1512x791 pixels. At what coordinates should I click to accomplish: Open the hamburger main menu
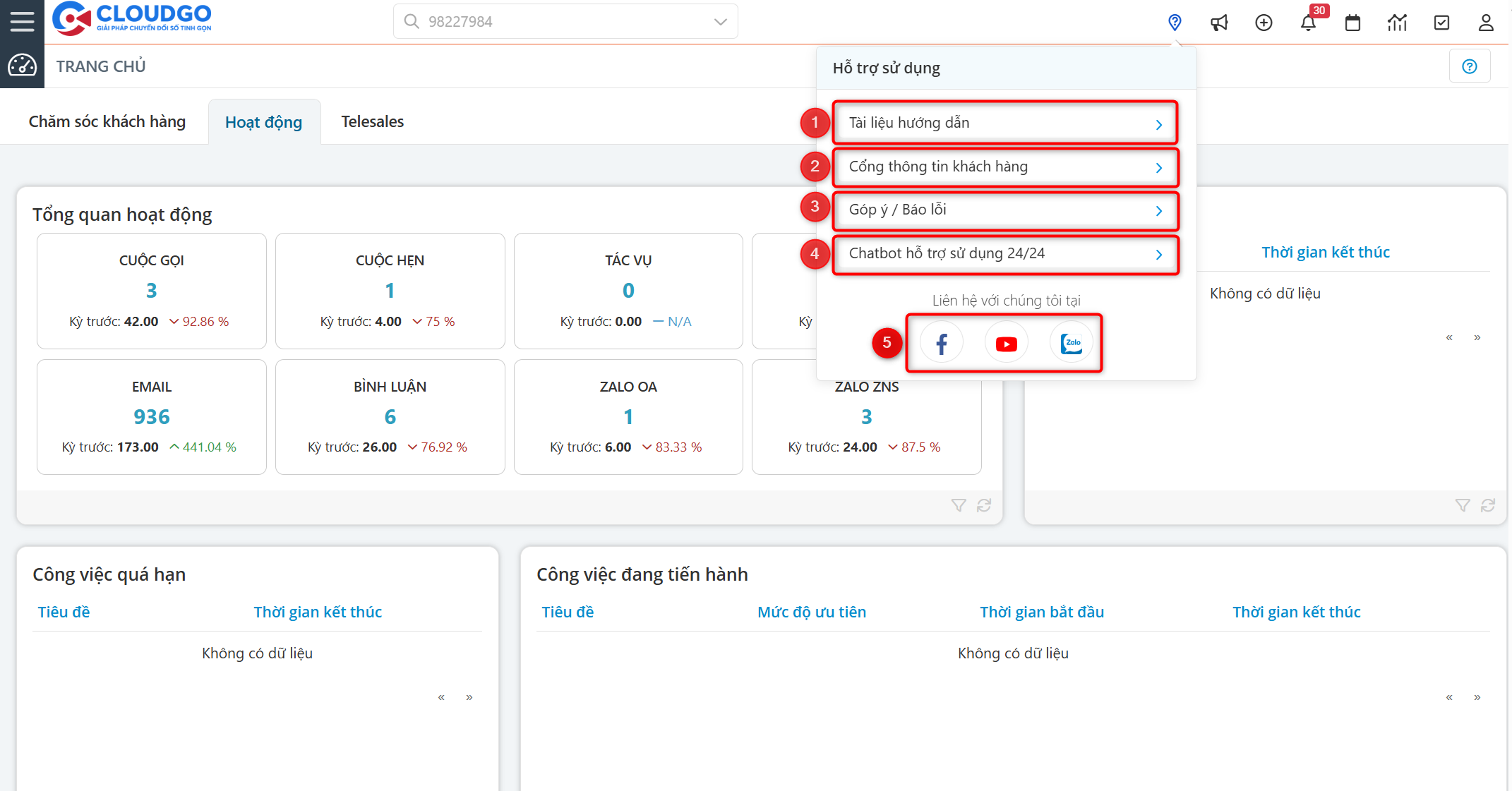pos(22,21)
